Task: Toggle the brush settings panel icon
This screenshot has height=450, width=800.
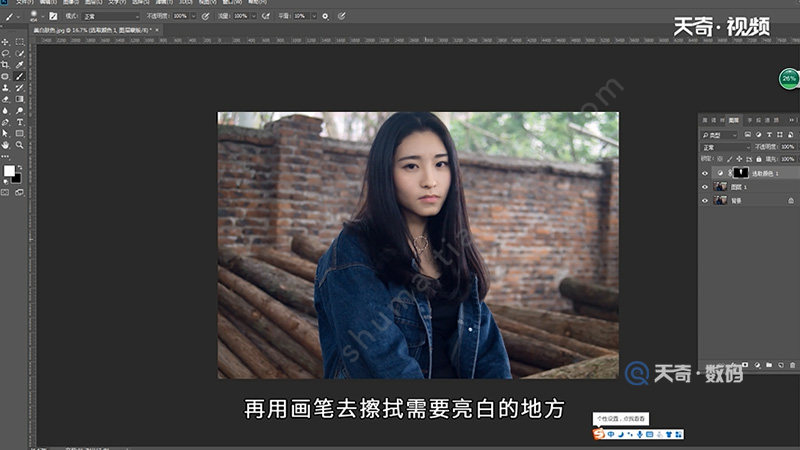Action: 53,16
